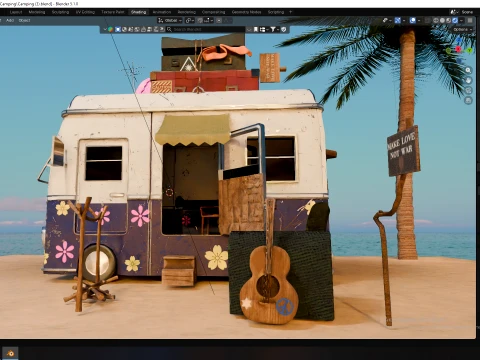
Task: Open the UV Editing workspace tab
Action: (85, 12)
